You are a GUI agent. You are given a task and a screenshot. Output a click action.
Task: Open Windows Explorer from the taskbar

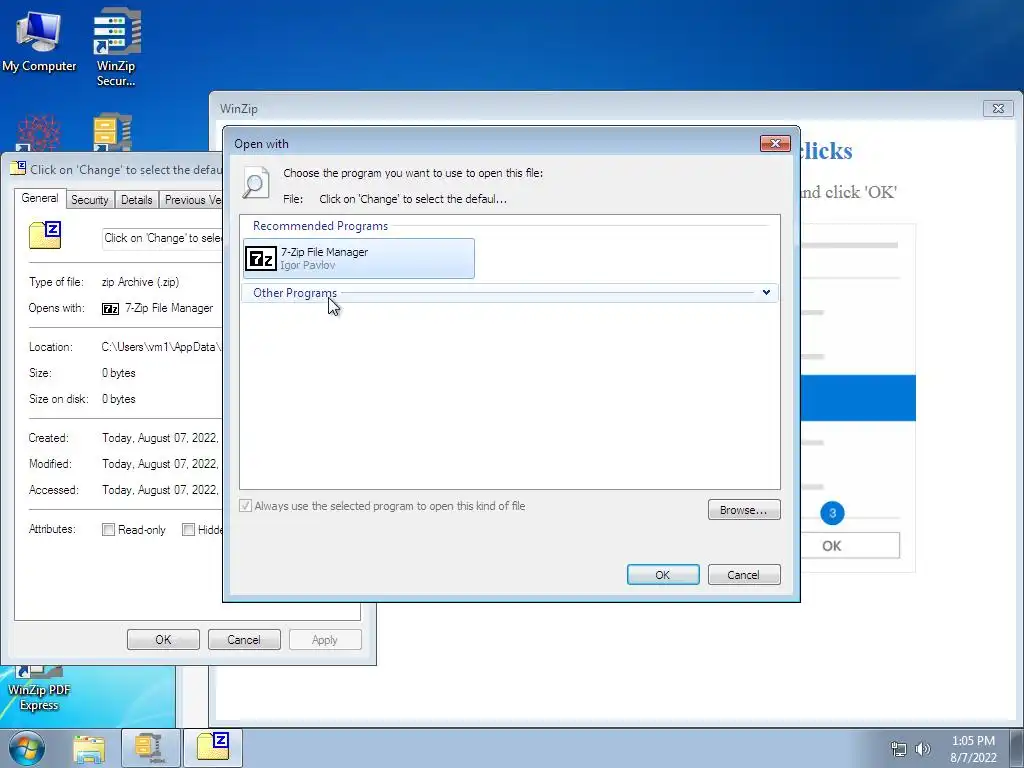point(89,748)
